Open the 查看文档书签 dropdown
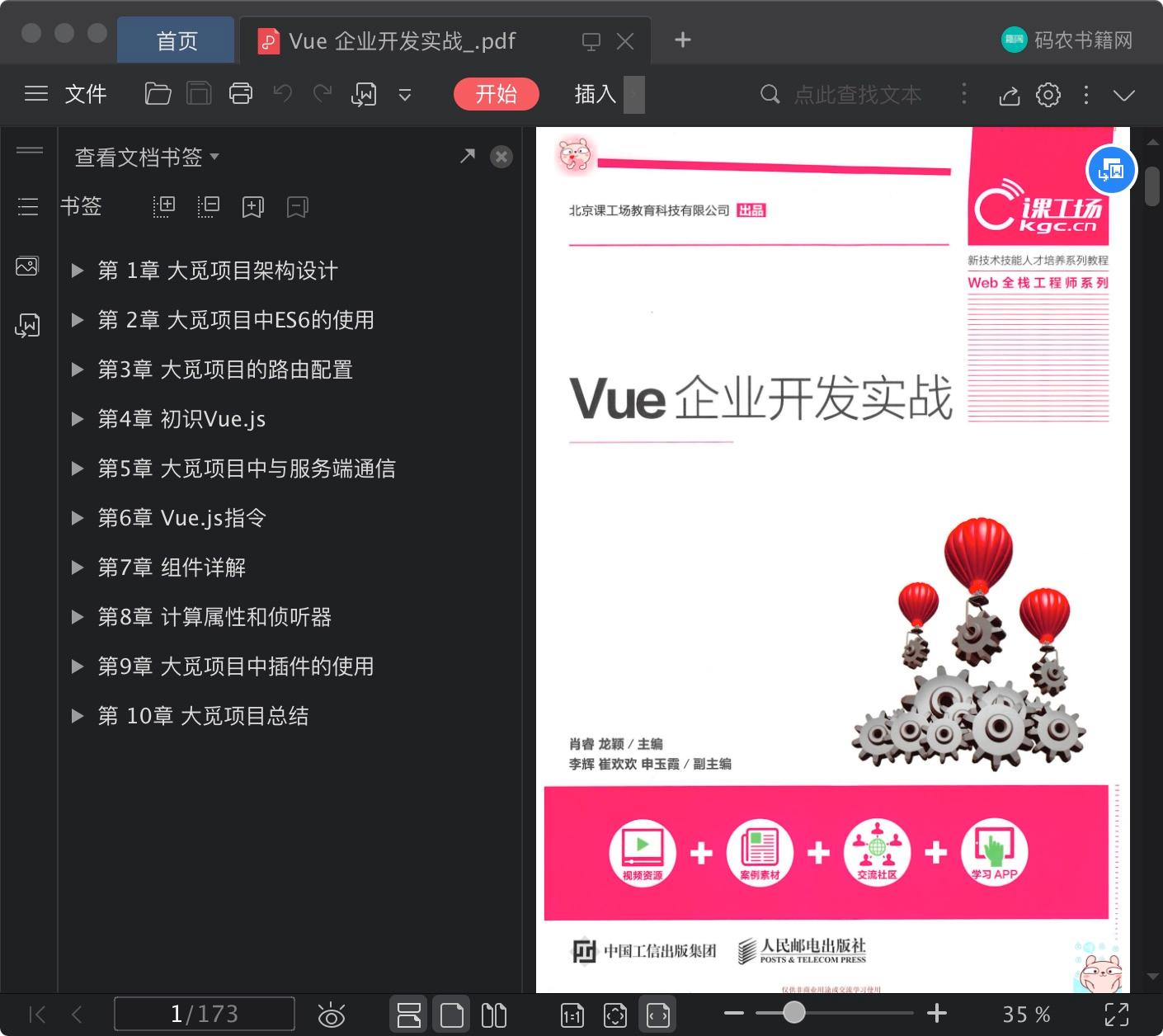Screen dimensions: 1163x1036 (x=147, y=157)
